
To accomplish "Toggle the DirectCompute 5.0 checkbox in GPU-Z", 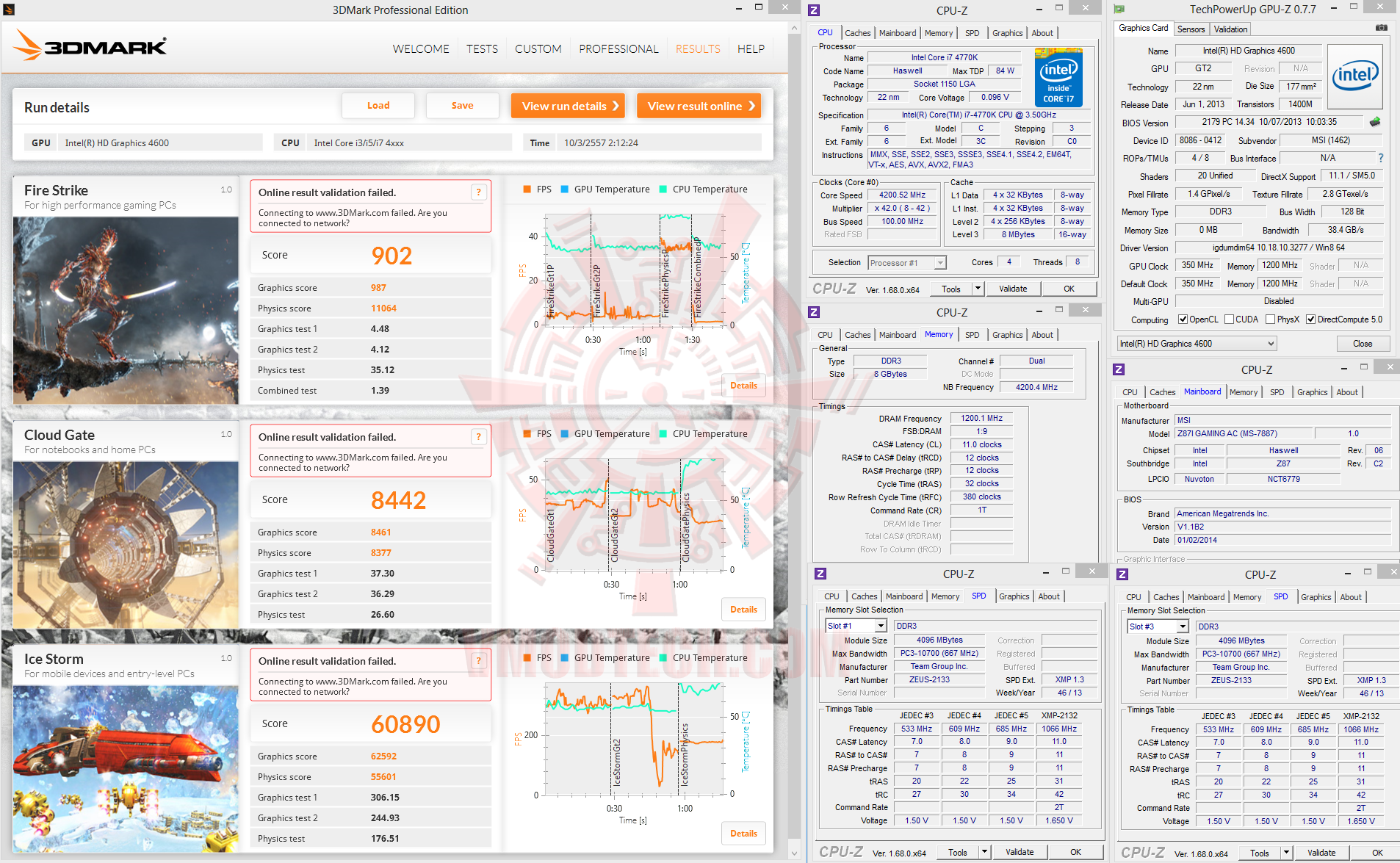I will click(x=1310, y=319).
